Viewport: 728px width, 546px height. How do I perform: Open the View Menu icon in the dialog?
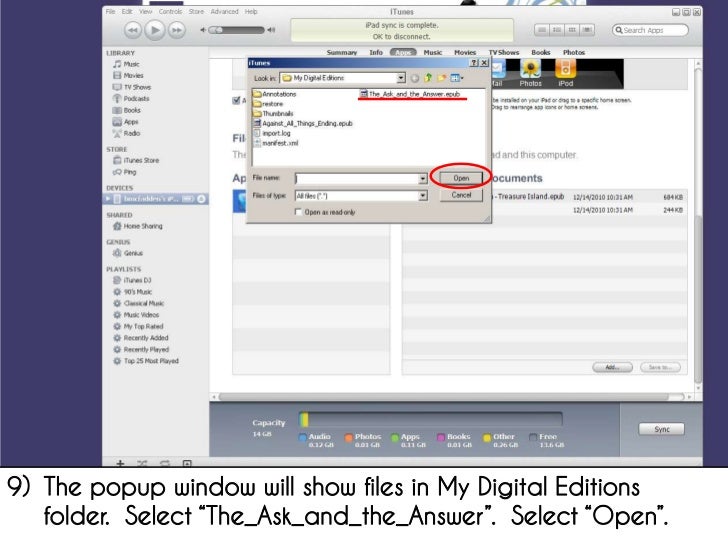(x=457, y=78)
